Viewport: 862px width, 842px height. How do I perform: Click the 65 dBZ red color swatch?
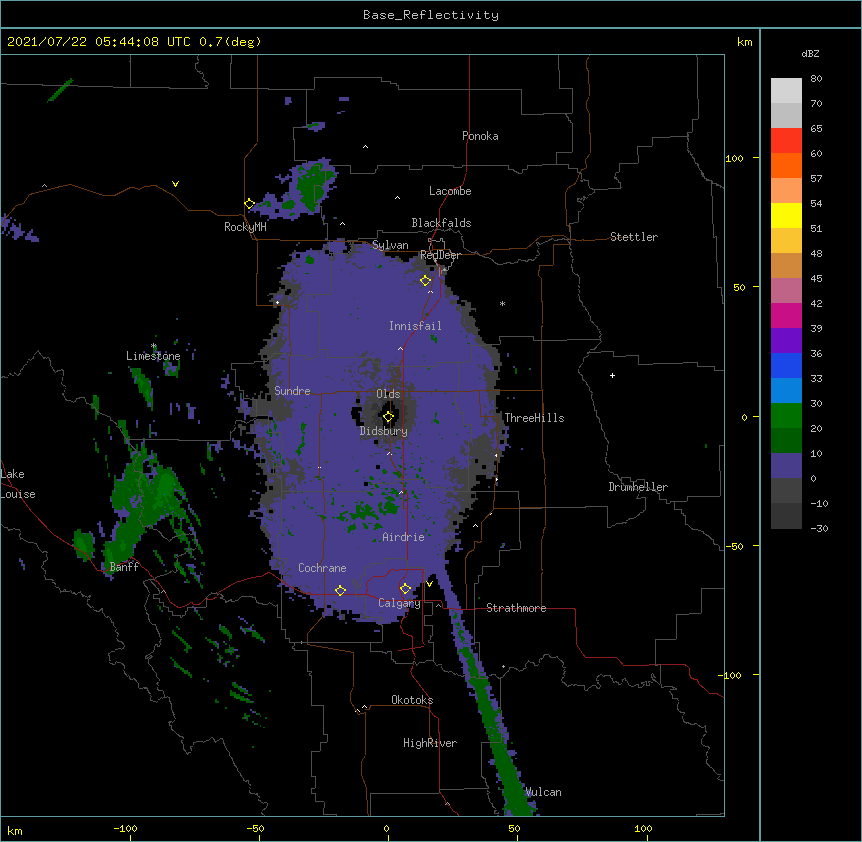click(786, 140)
